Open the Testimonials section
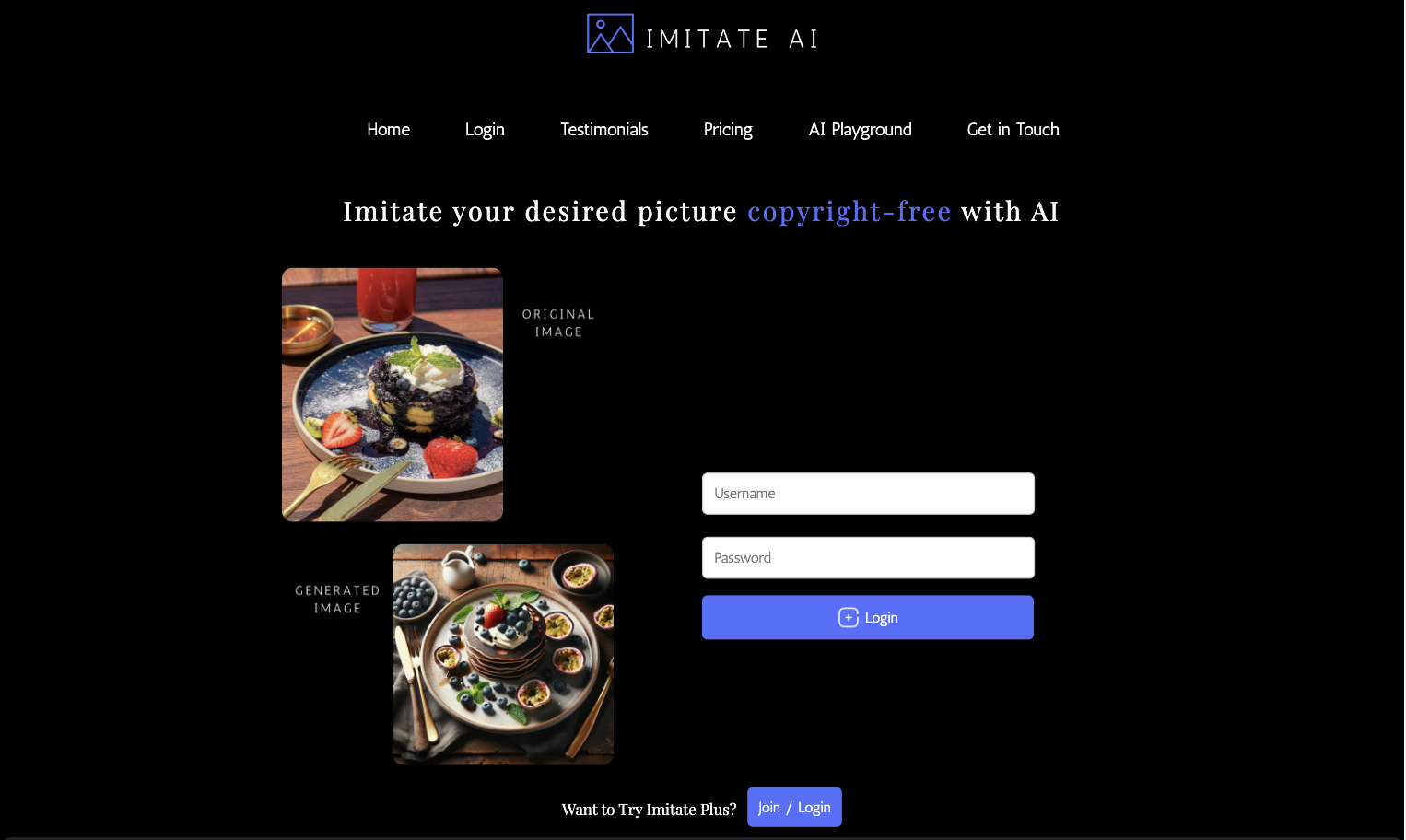Screen dimensions: 1406x840 tap(604, 130)
